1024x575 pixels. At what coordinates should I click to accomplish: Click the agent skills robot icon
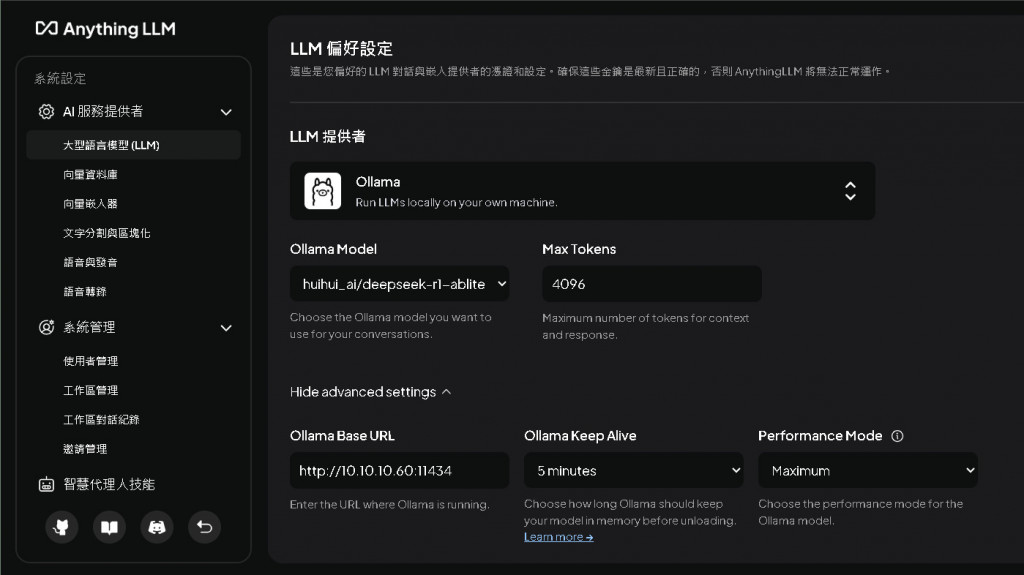[x=46, y=484]
